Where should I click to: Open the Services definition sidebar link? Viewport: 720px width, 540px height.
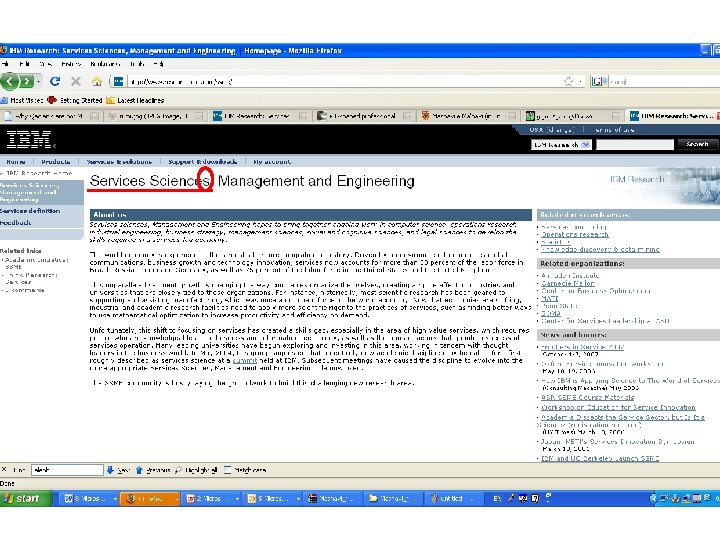point(30,211)
